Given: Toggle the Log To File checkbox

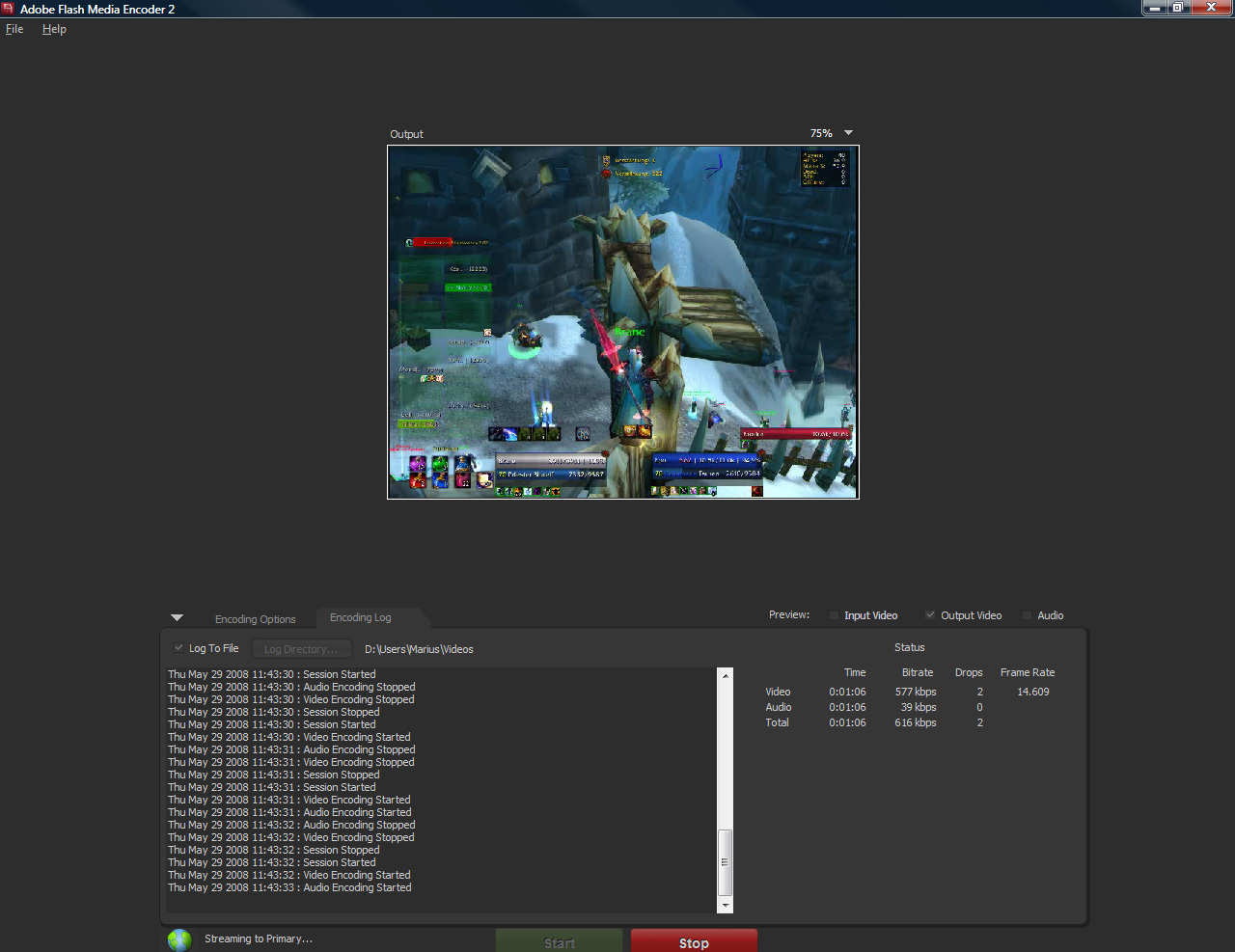Looking at the screenshot, I should coord(178,648).
